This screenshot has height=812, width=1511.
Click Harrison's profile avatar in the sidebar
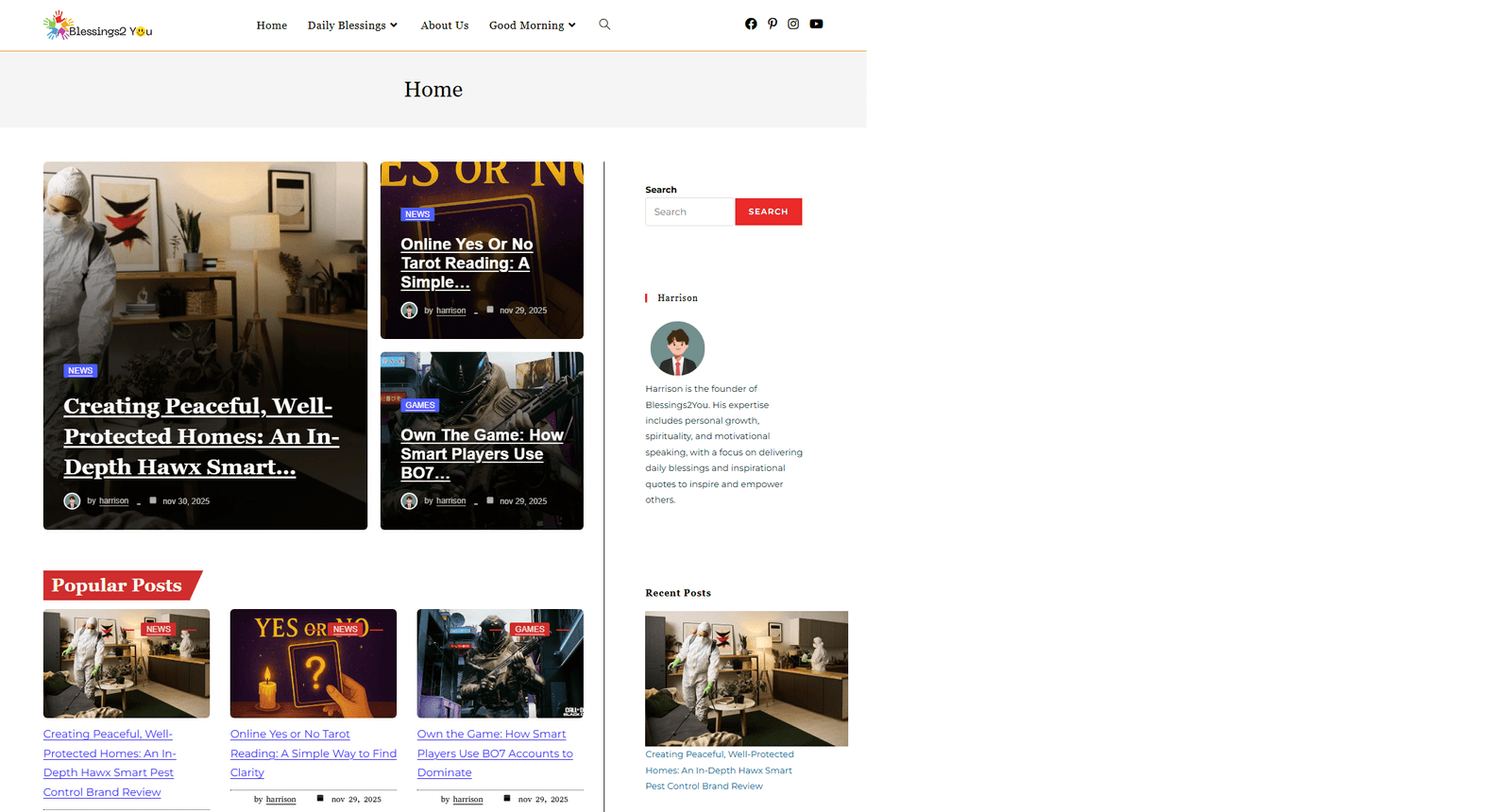677,348
